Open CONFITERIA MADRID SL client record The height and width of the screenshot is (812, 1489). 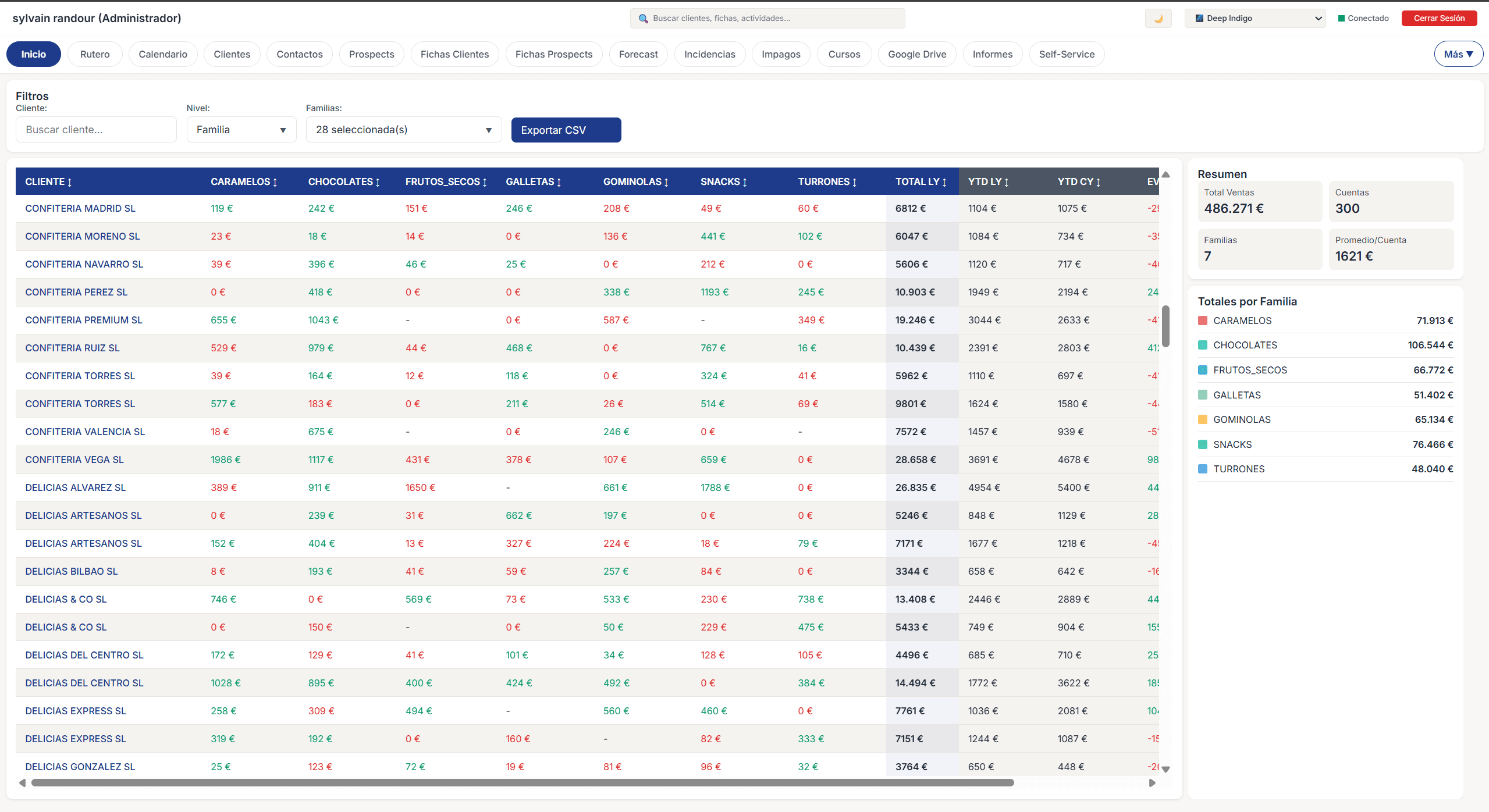(80, 208)
